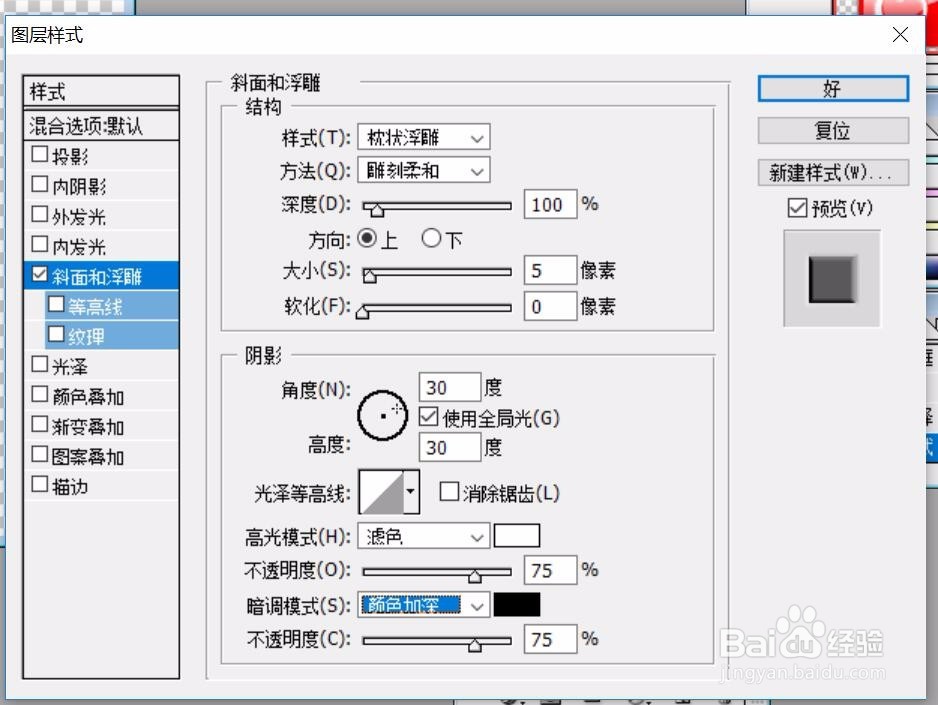Click the 软化 soften slider handle

click(x=363, y=312)
